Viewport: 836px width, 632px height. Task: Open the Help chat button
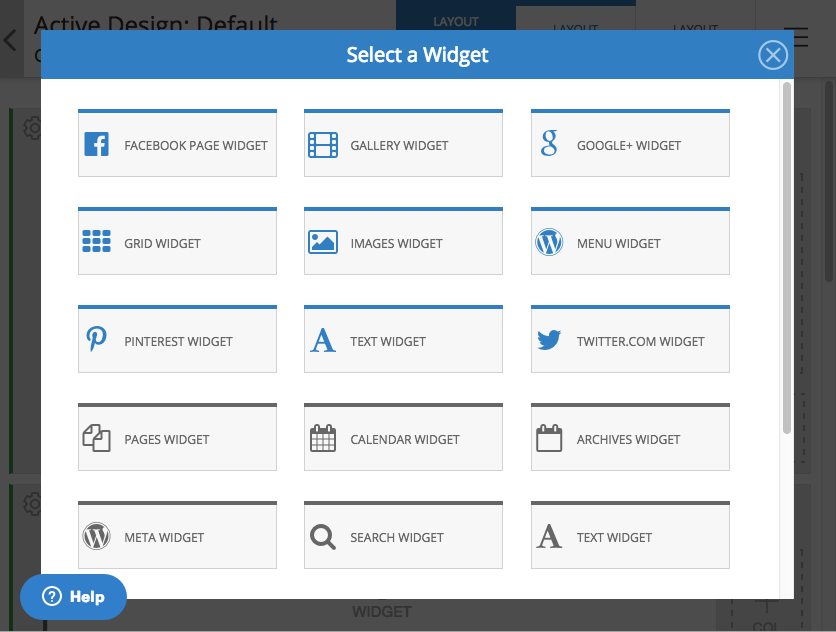pos(74,597)
